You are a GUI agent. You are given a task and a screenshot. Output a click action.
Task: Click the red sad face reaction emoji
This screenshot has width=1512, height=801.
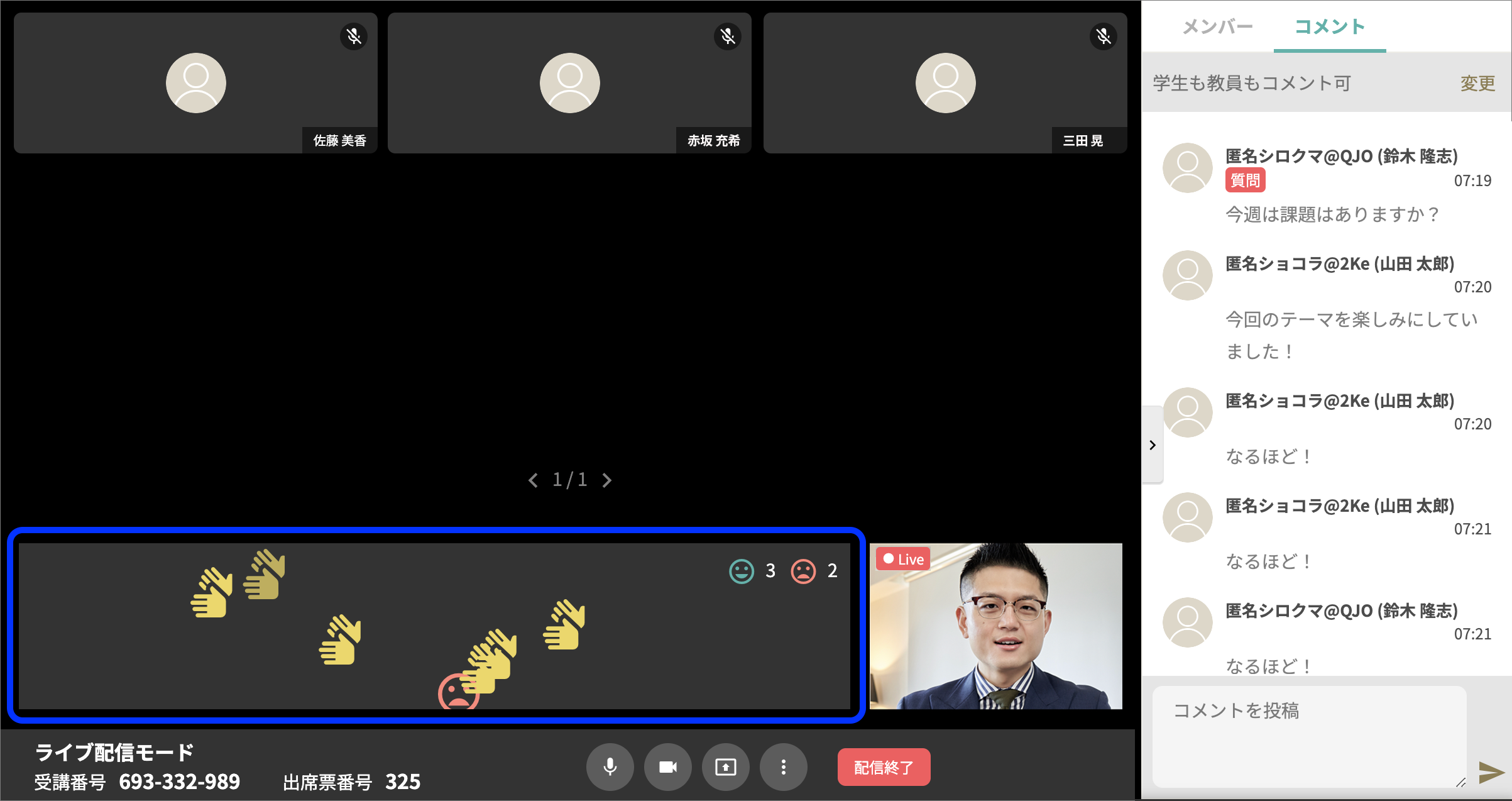(x=458, y=692)
